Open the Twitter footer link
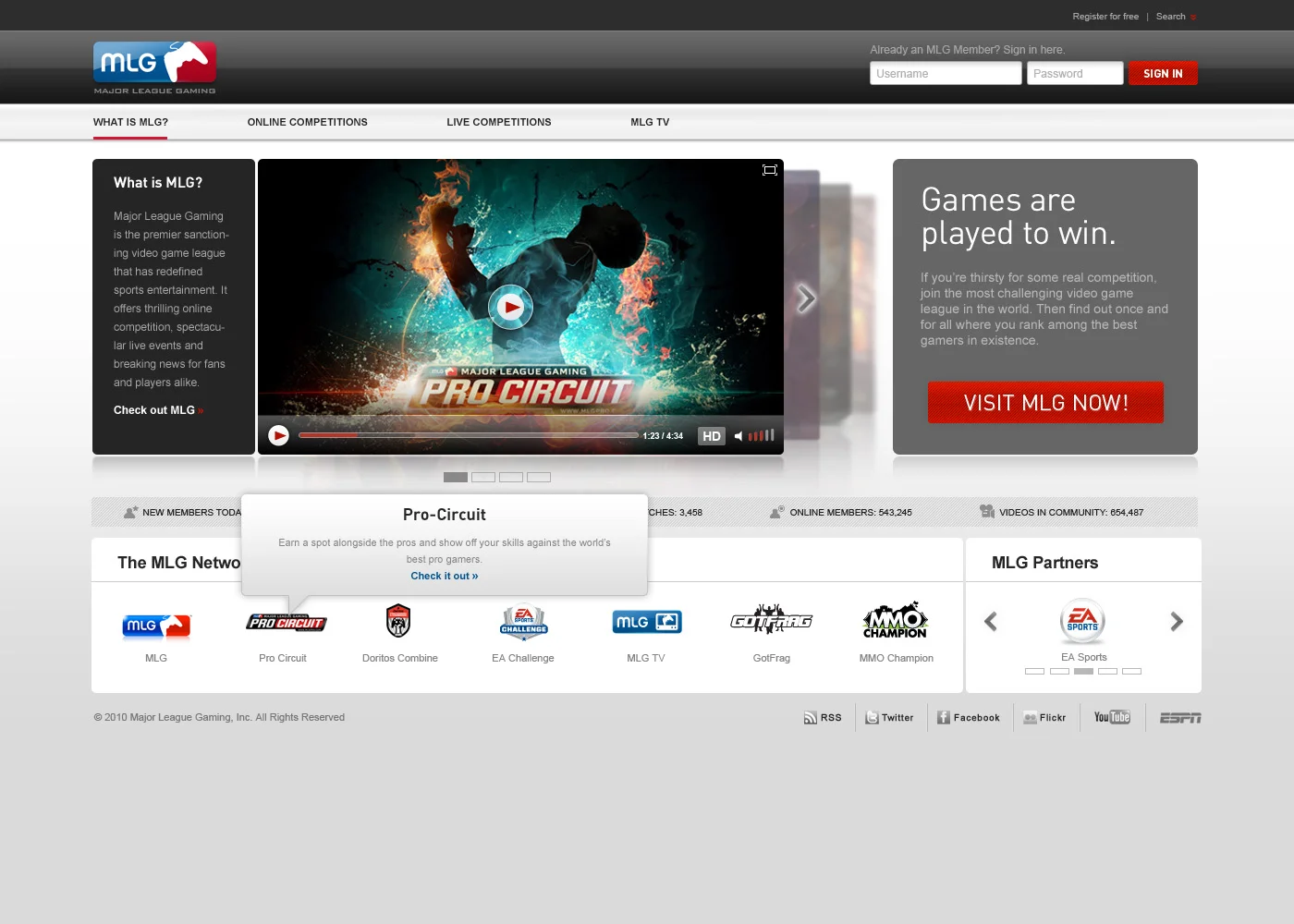Image resolution: width=1294 pixels, height=924 pixels. (x=889, y=718)
